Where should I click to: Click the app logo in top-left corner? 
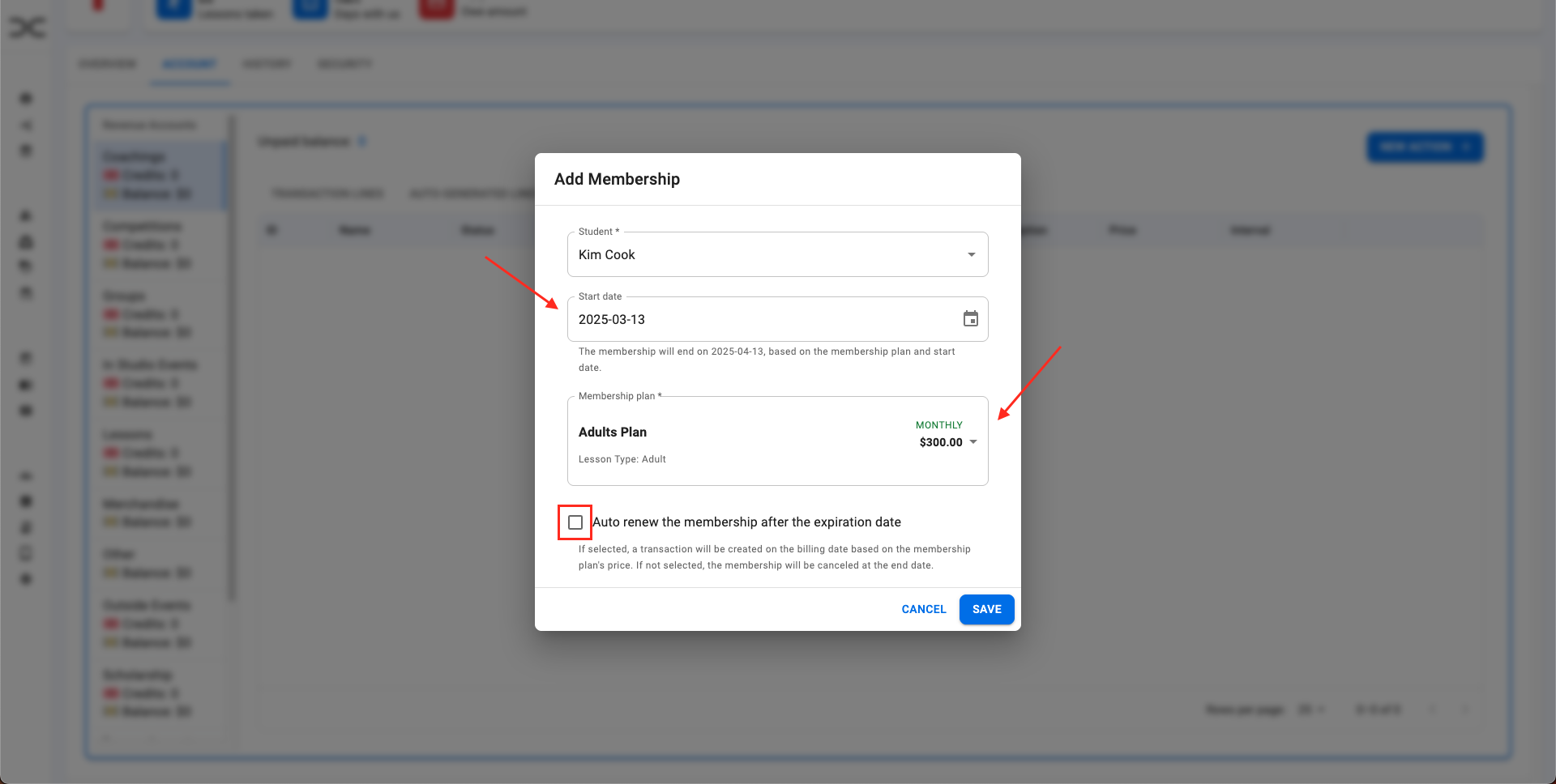point(27,28)
